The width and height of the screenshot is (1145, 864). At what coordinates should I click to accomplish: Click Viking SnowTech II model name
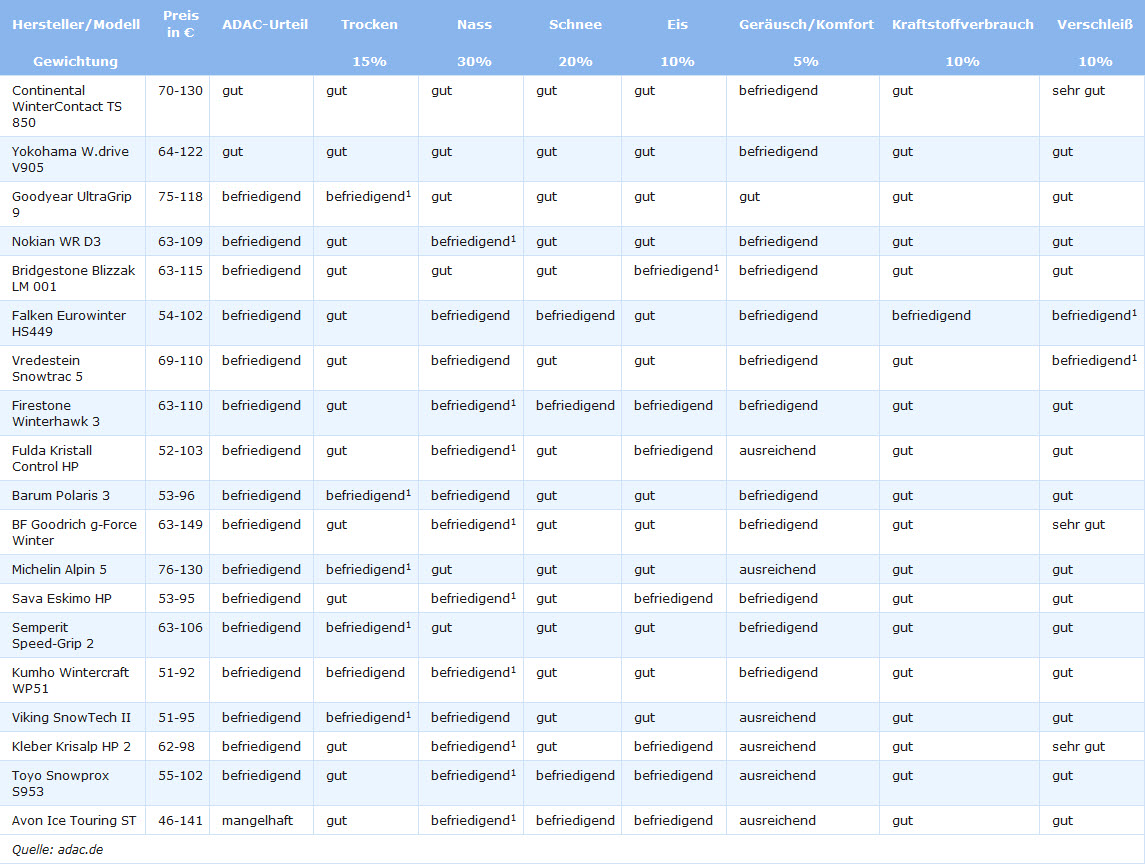pos(72,717)
